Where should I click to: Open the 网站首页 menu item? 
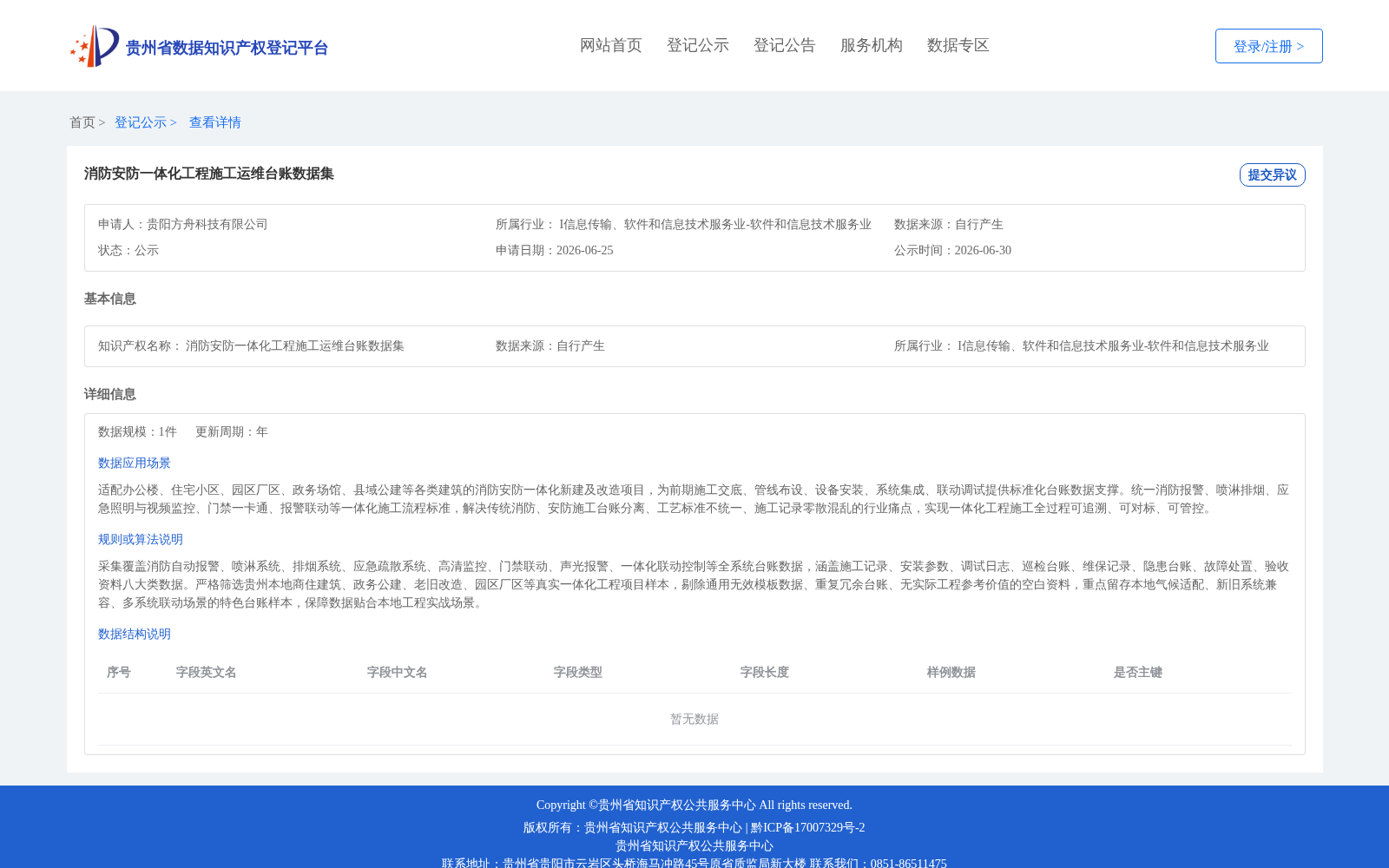611,45
